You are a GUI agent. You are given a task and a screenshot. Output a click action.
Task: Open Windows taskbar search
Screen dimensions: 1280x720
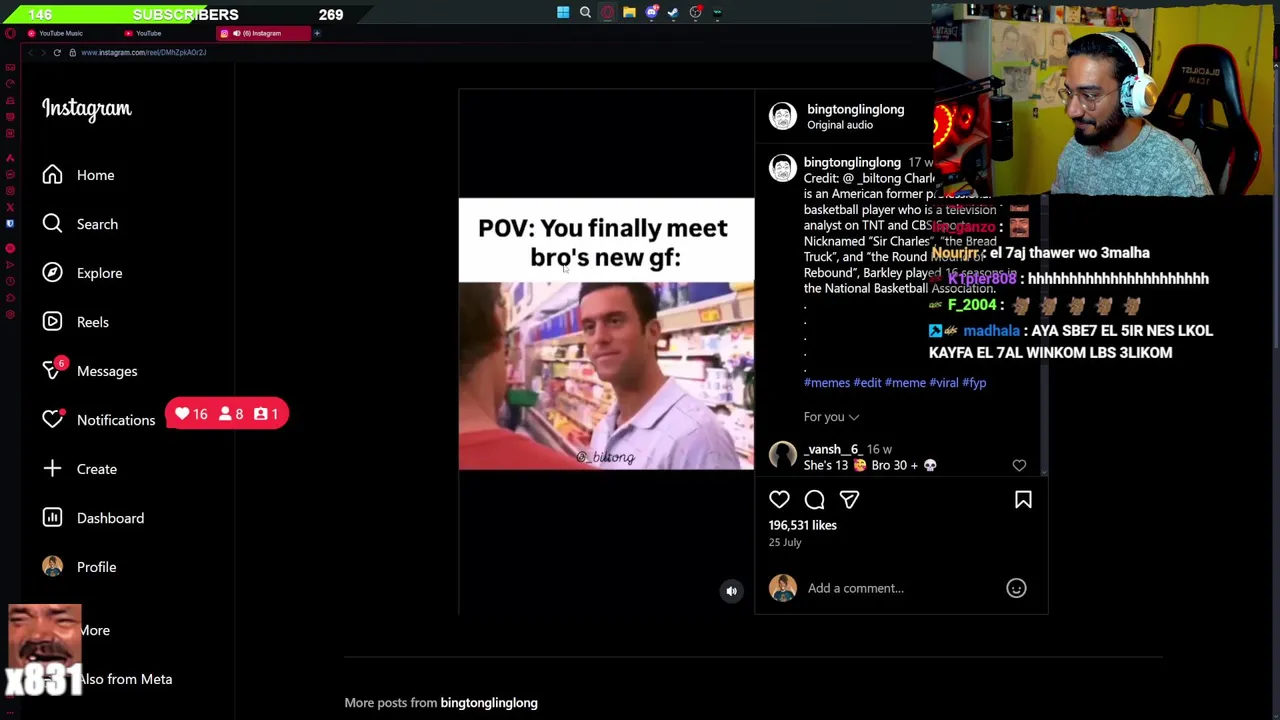[x=585, y=13]
